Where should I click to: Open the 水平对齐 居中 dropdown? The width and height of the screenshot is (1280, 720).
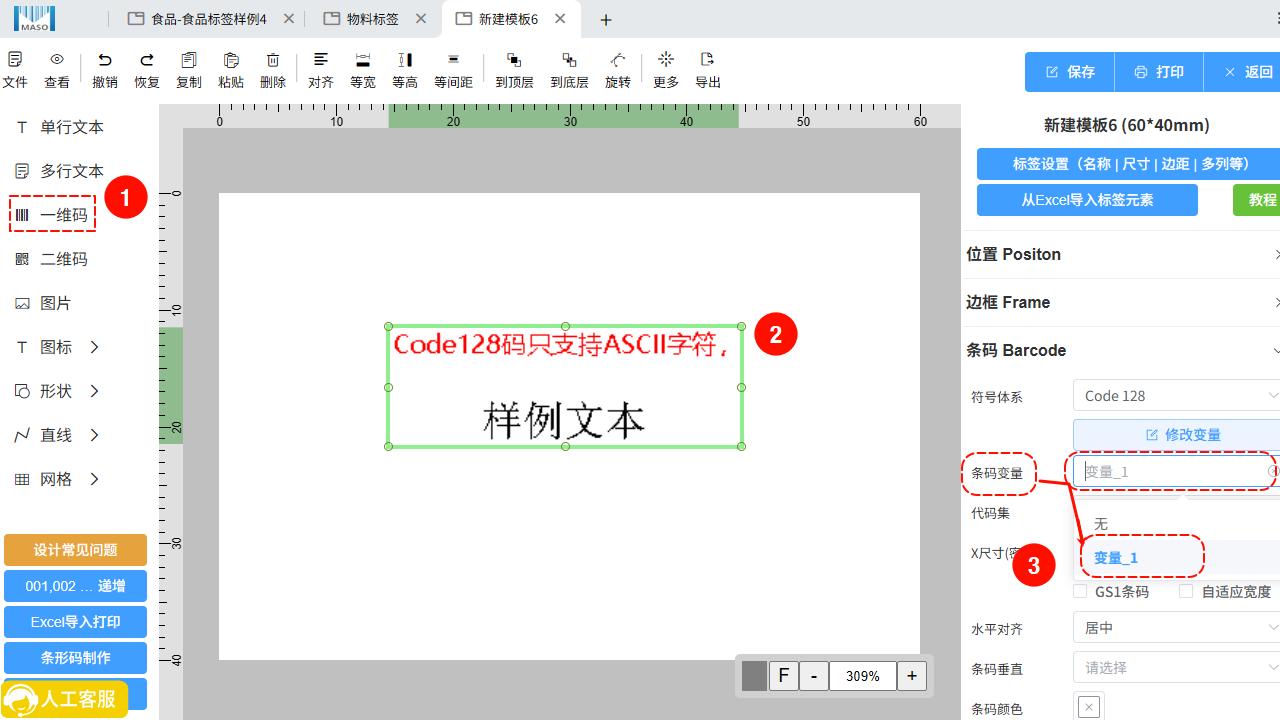[x=1176, y=628]
